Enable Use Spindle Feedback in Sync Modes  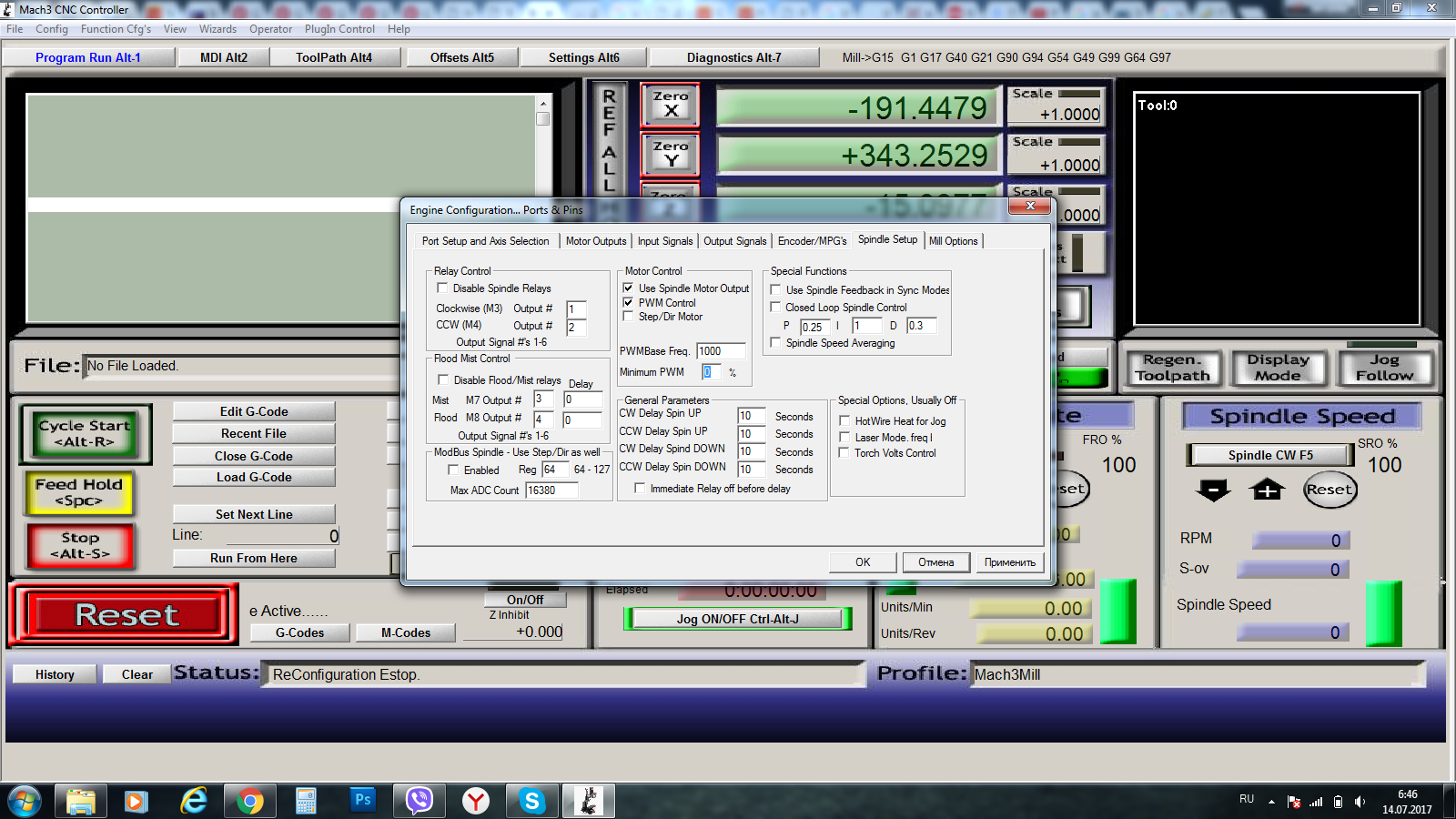coord(775,289)
